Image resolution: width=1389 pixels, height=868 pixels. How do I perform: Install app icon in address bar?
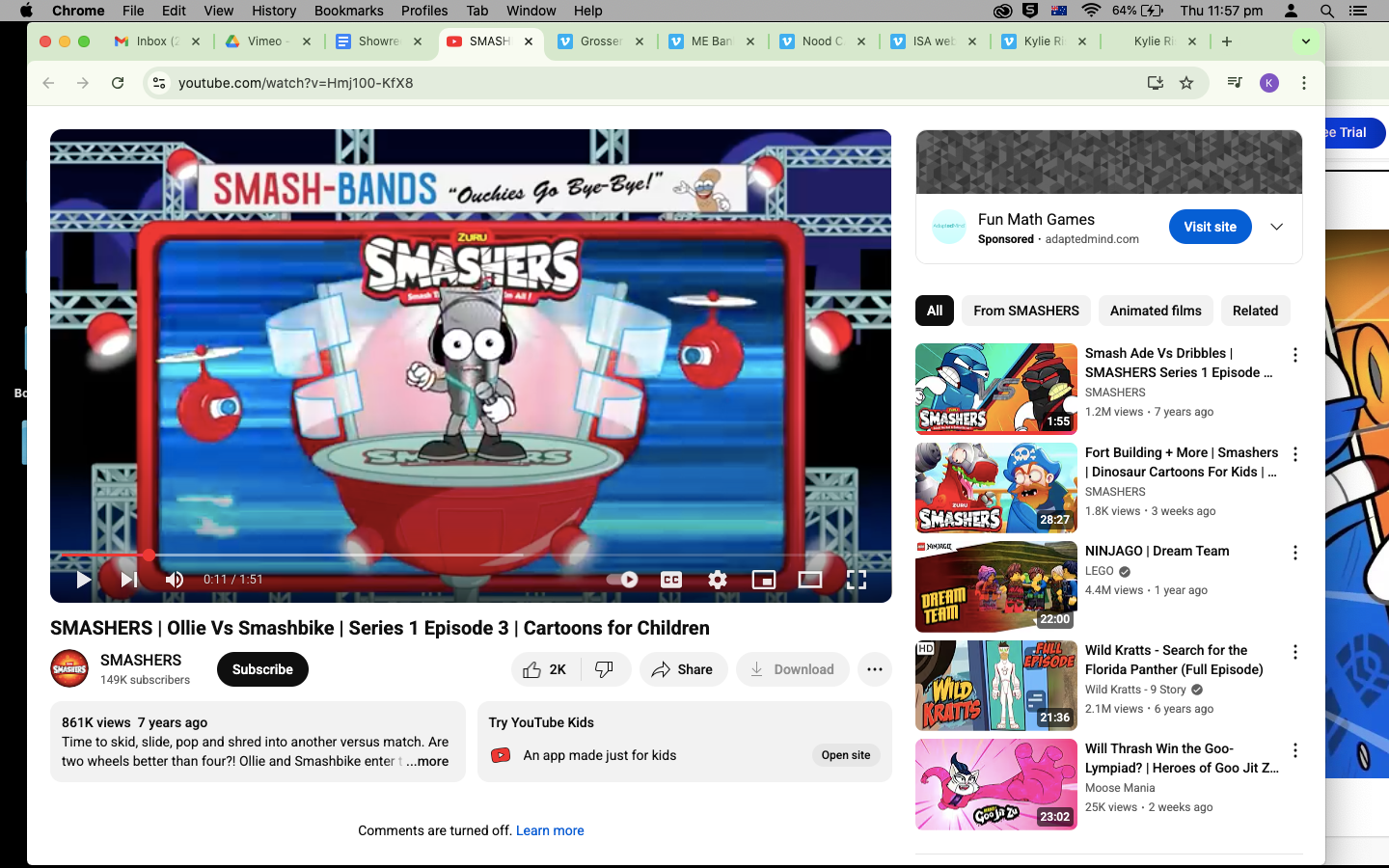1155,83
